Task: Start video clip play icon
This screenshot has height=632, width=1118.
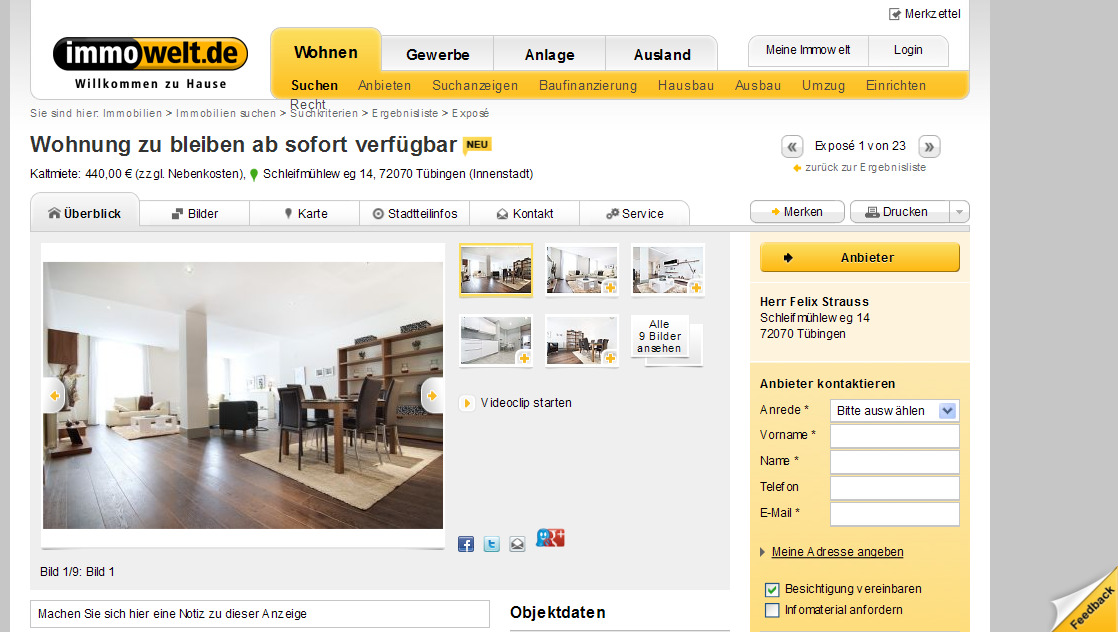Action: (466, 403)
